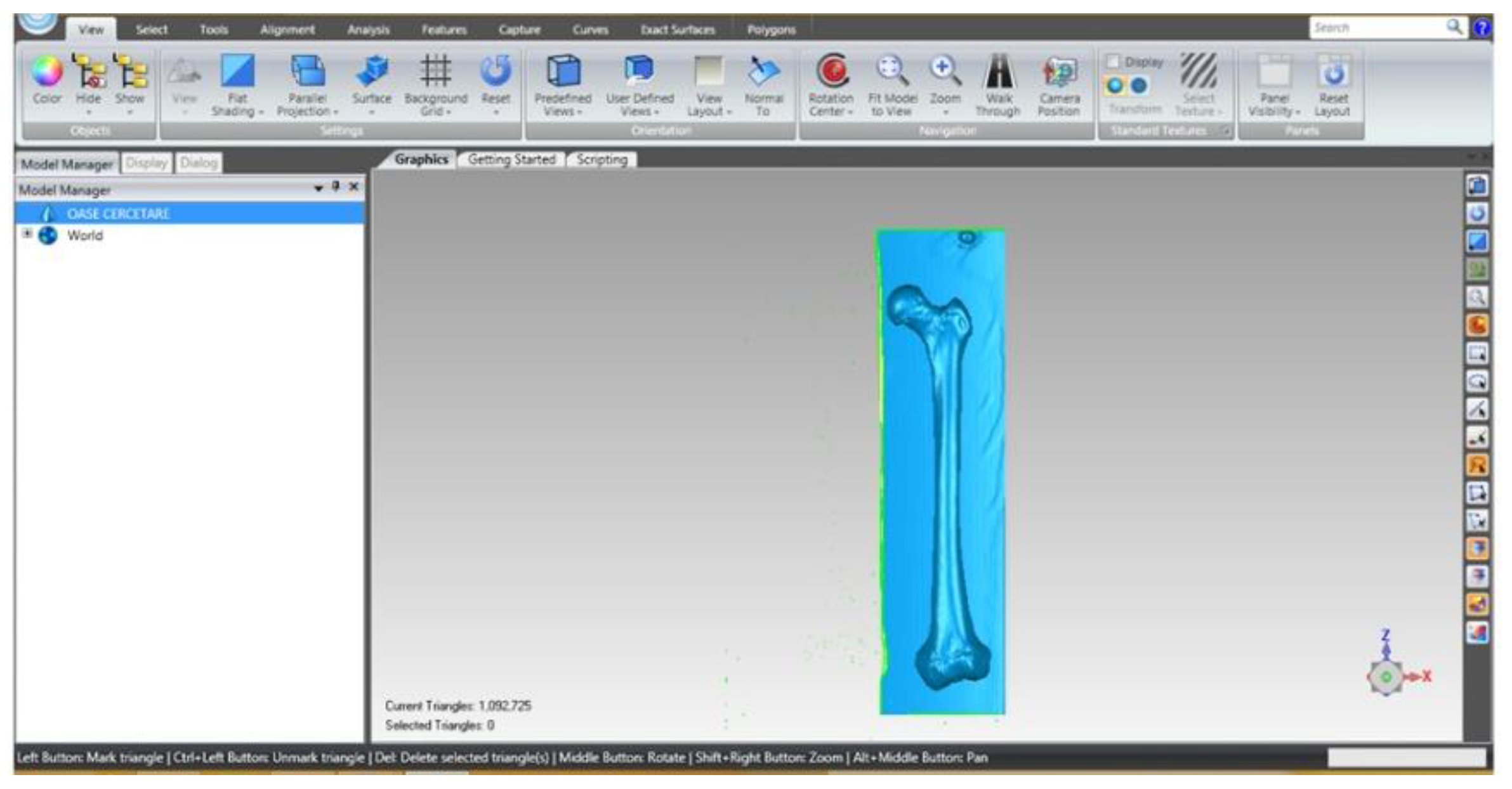Click Fit Model to View icon
The height and width of the screenshot is (789, 1512).
pos(891,71)
